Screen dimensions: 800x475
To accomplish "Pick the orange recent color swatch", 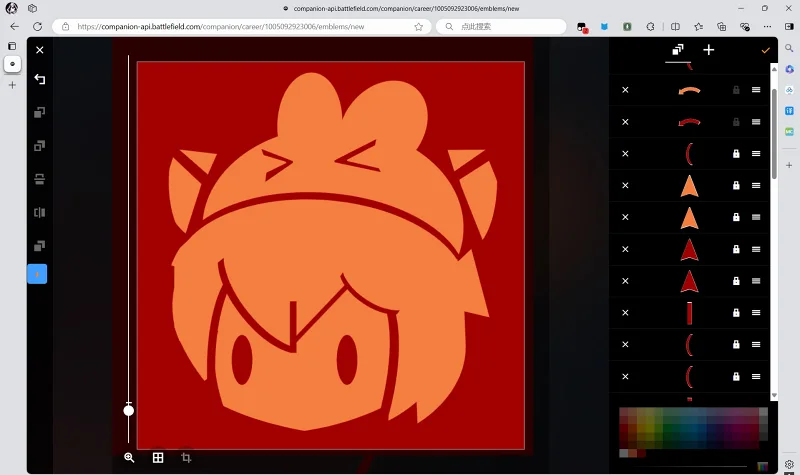I will pyautogui.click(x=633, y=453).
